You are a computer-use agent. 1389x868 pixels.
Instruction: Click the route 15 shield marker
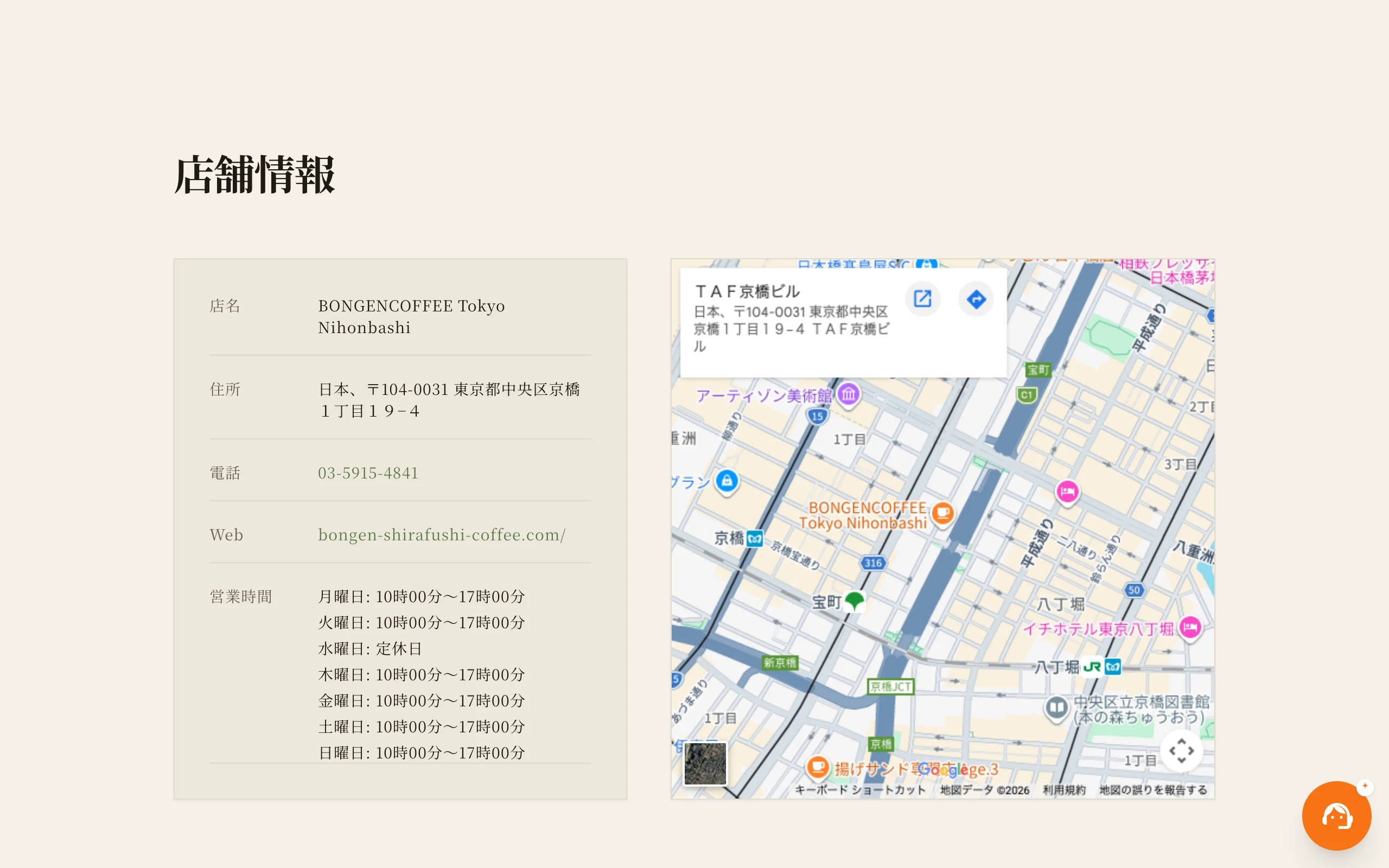817,416
